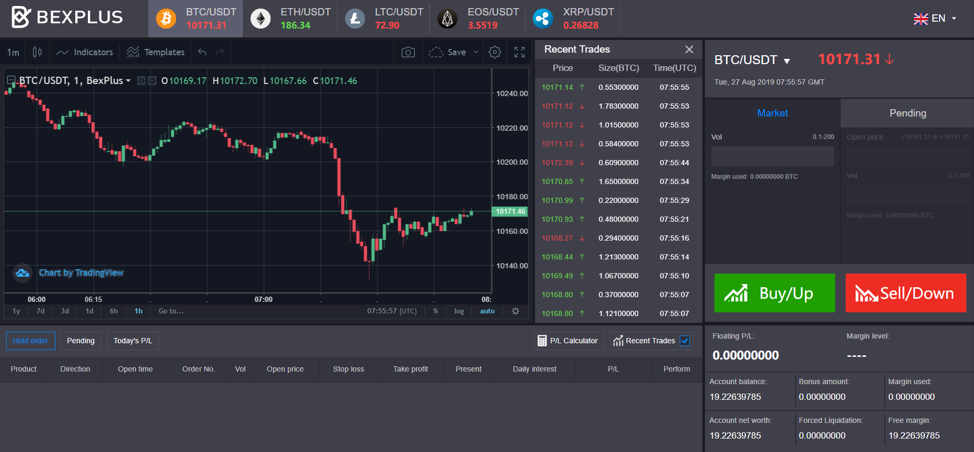
Task: Close the Recent Trades panel
Action: click(x=689, y=49)
